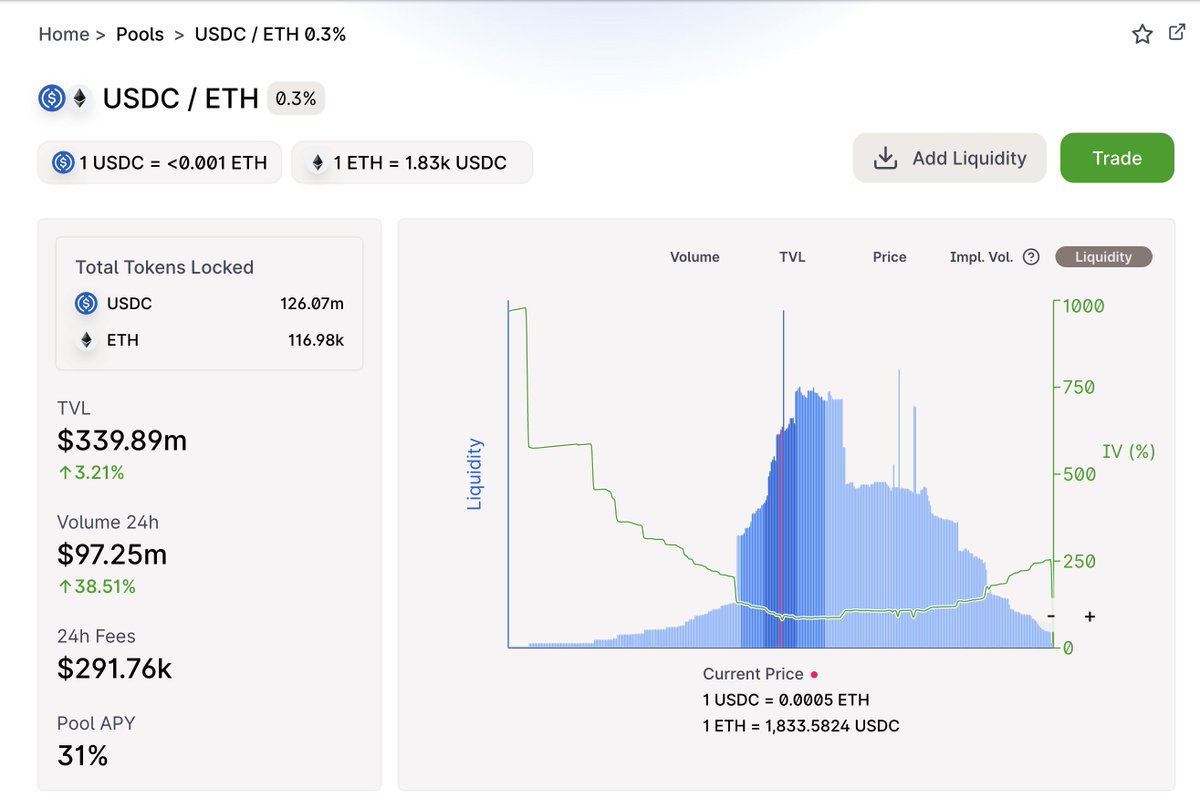Viewport: 1200px width, 809px height.
Task: Click Add Liquidity button
Action: [949, 158]
